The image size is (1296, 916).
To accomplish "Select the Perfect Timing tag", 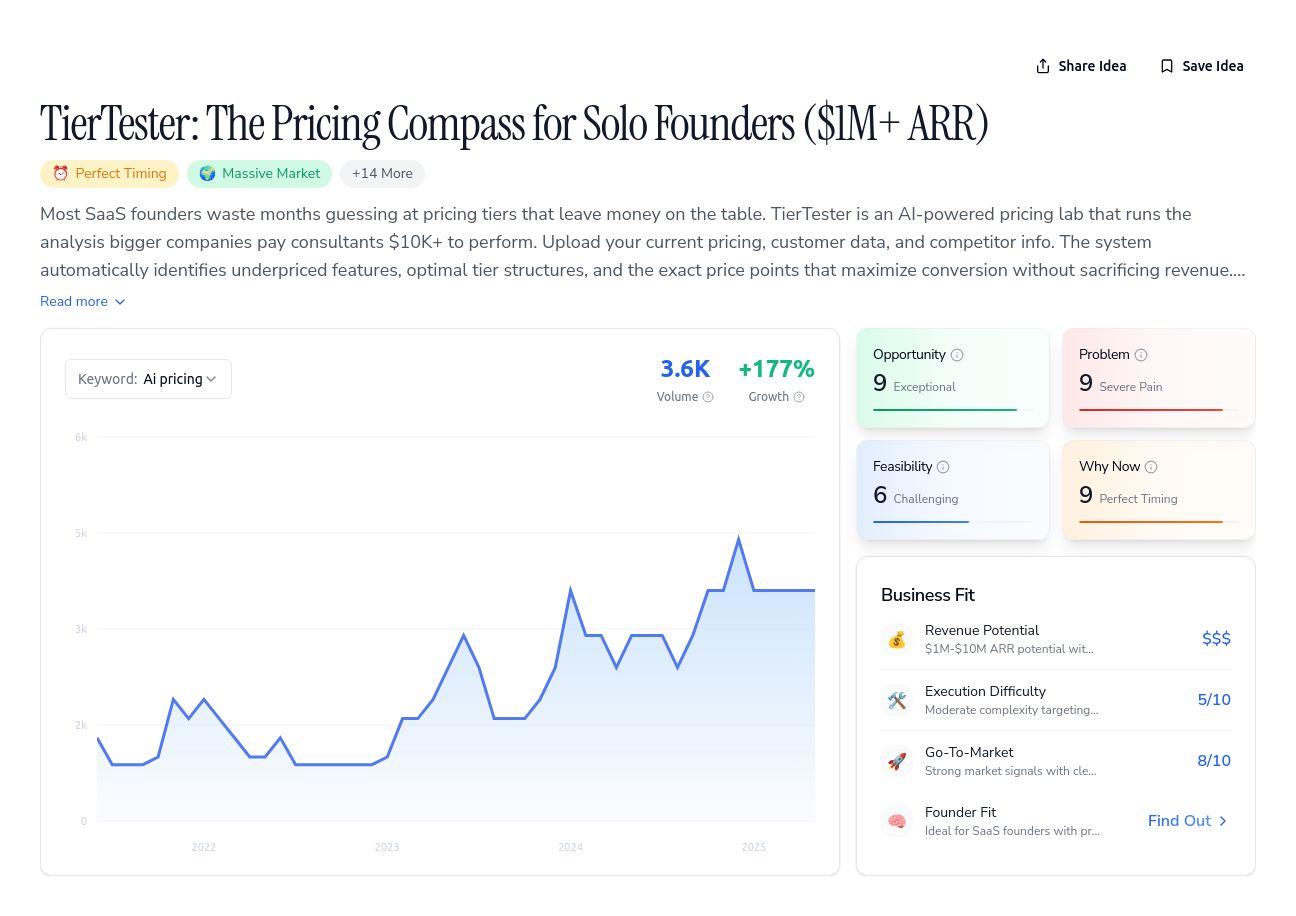I will pos(109,173).
